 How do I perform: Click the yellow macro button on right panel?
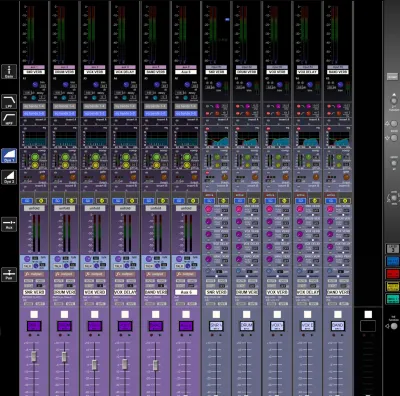(x=393, y=286)
